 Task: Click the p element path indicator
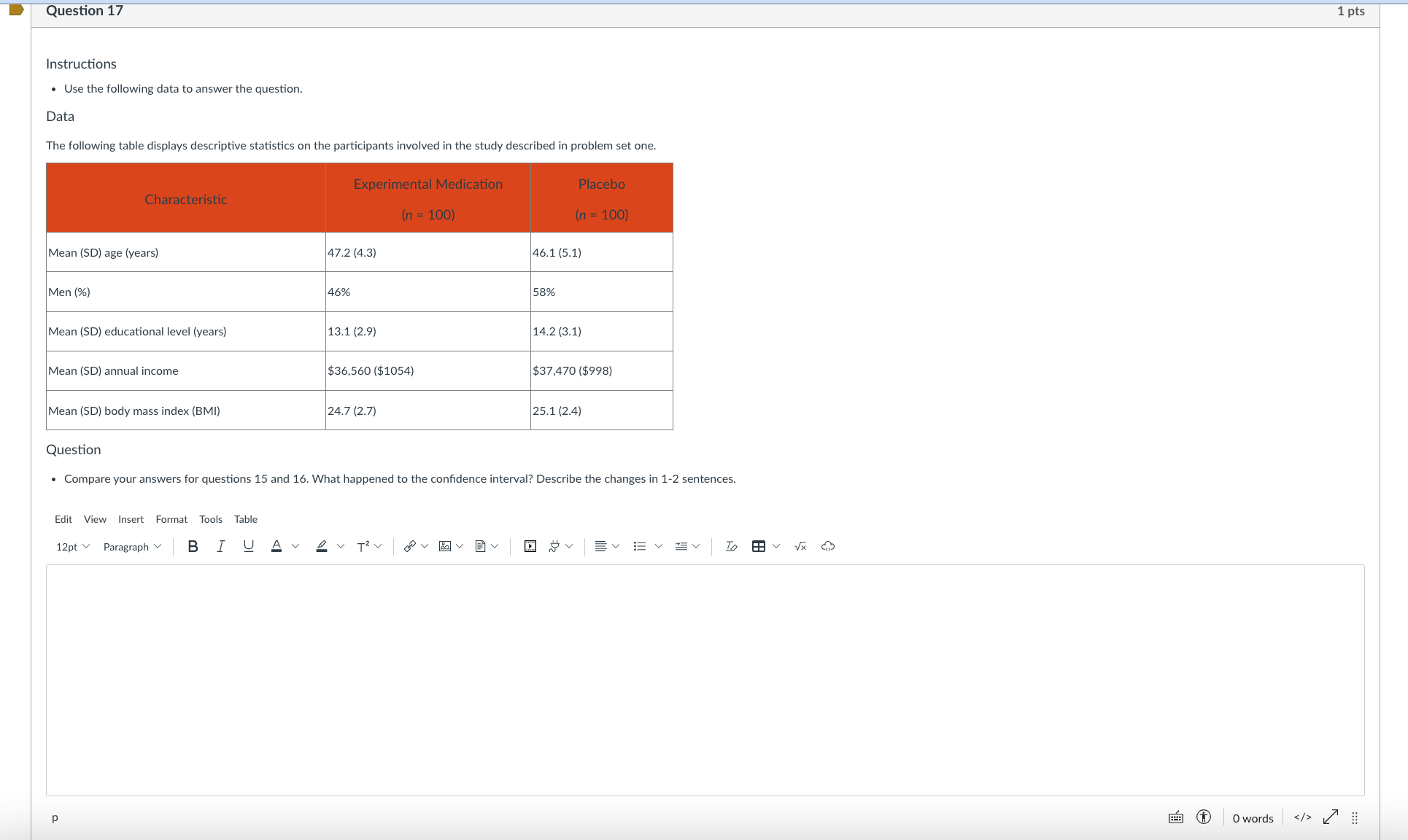55,817
